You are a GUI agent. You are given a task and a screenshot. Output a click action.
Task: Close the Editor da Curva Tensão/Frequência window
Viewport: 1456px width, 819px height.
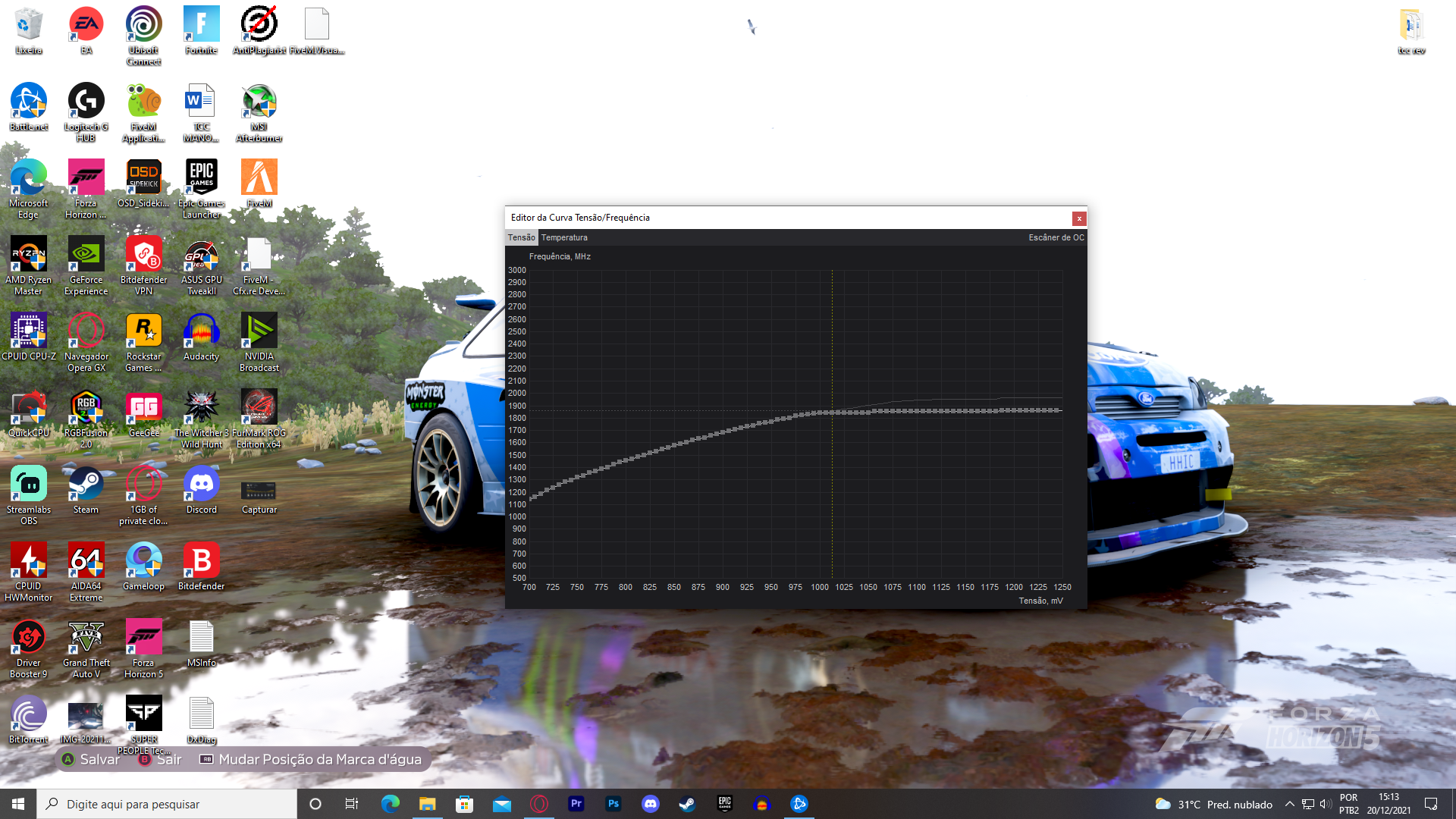[1079, 218]
